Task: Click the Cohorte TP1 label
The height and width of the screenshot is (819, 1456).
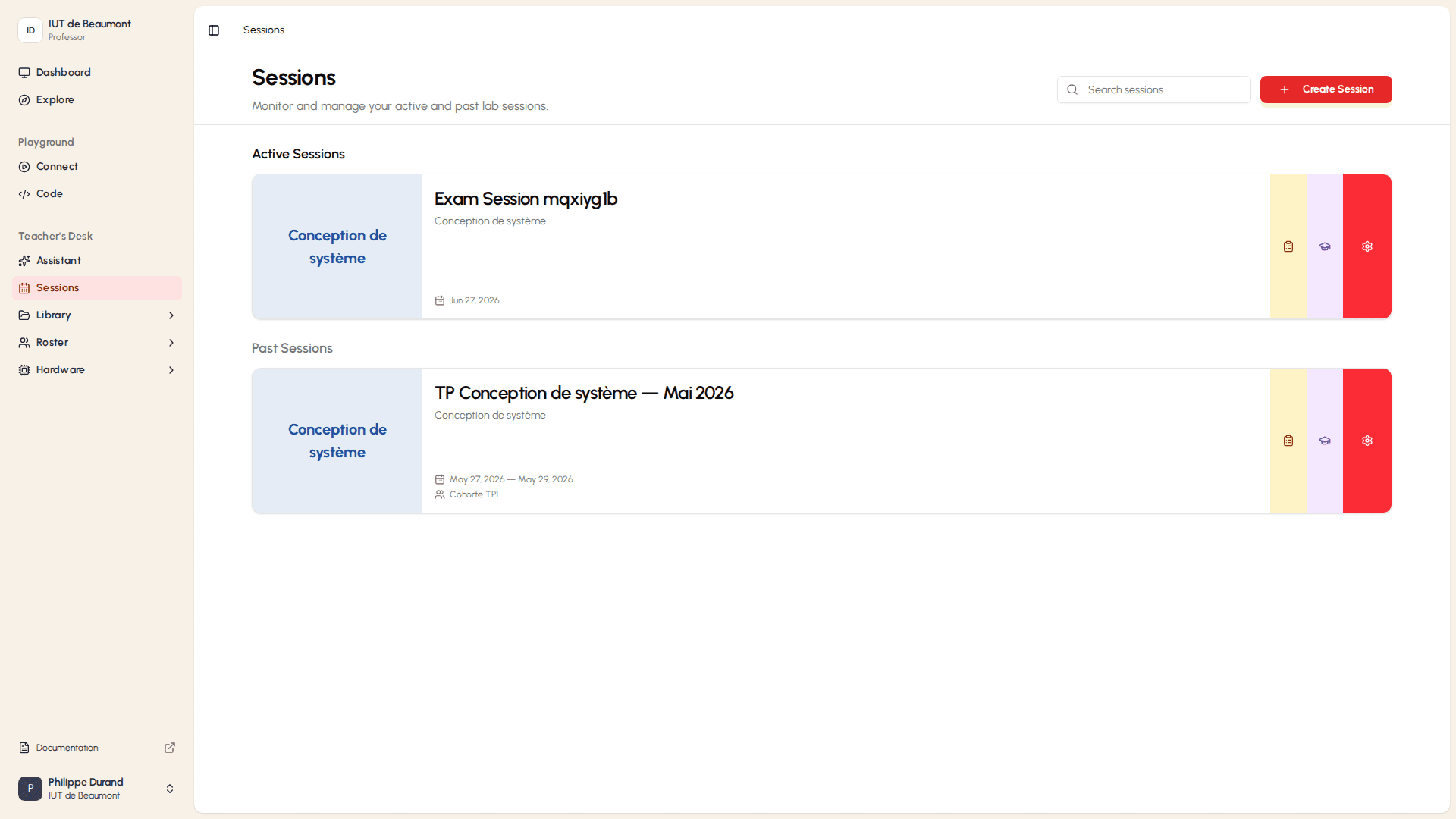Action: click(474, 494)
